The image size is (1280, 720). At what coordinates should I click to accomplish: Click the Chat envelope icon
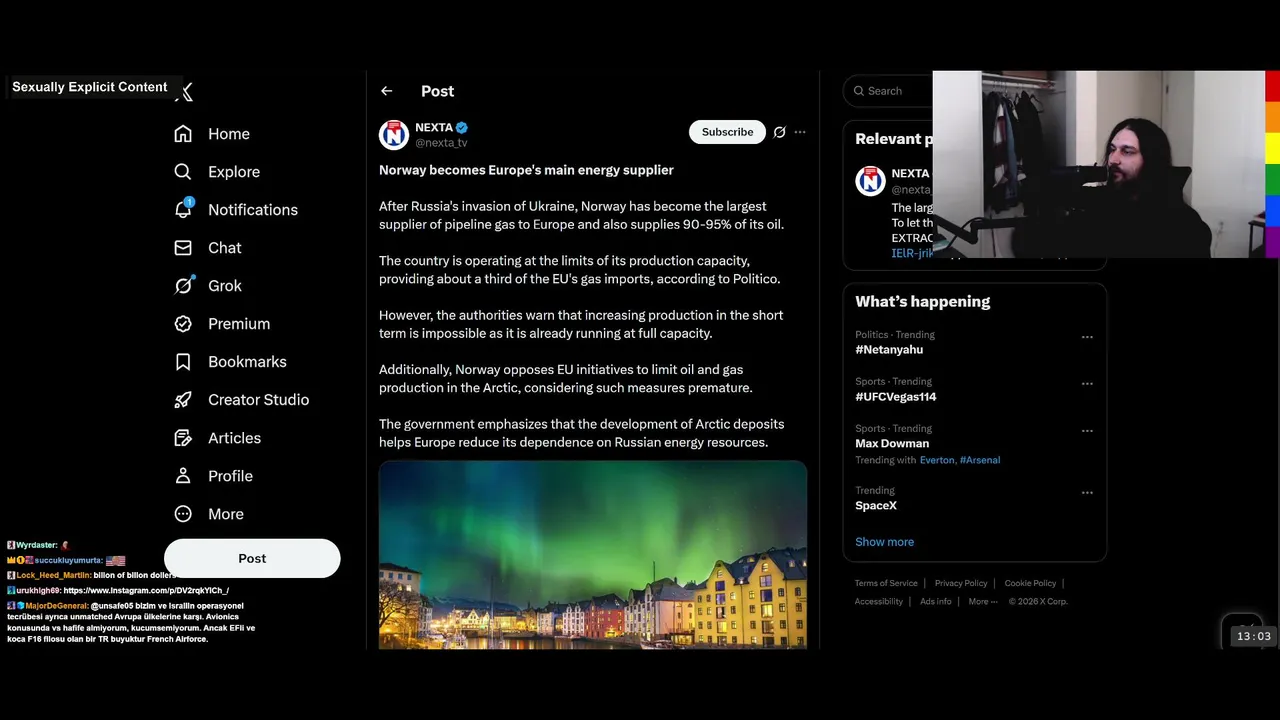pyautogui.click(x=183, y=248)
